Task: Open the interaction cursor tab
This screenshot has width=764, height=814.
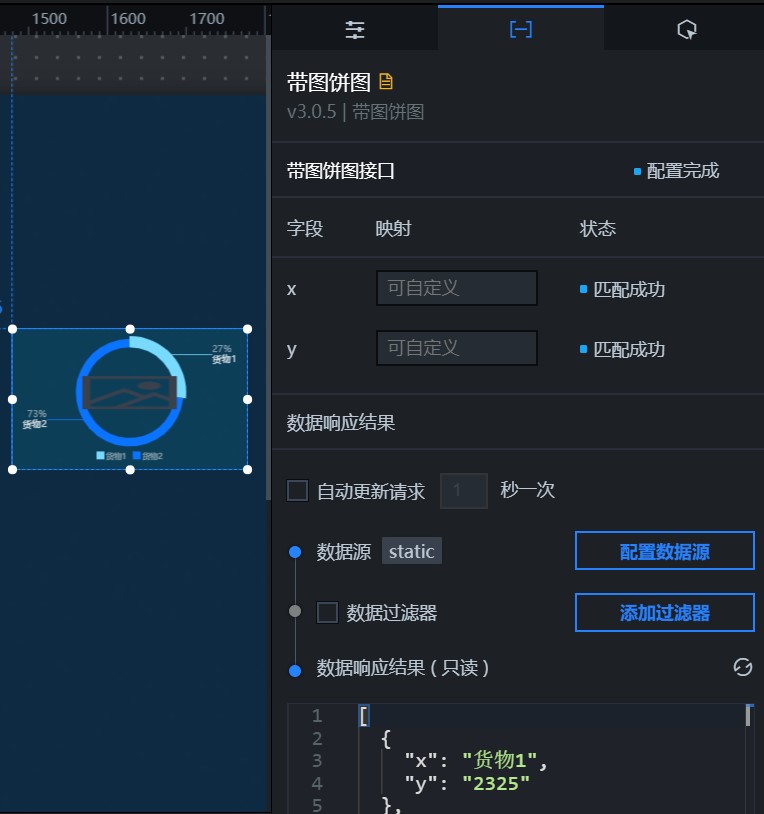Action: point(687,30)
